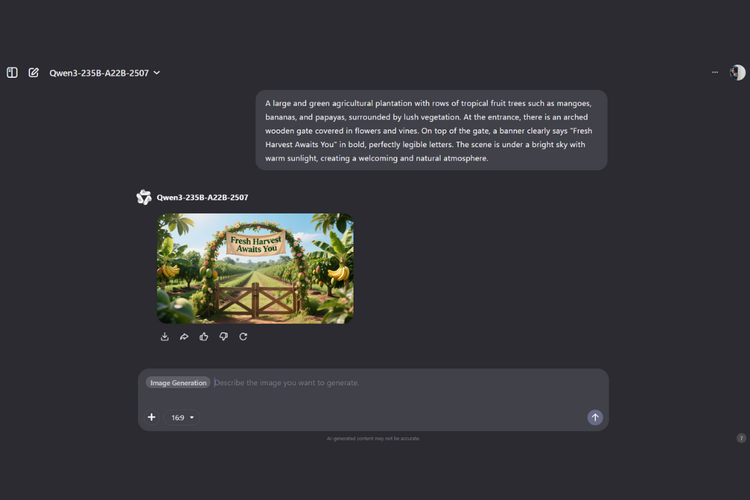Viewport: 750px width, 500px height.
Task: Toggle the sidebar panel icon
Action: [x=12, y=73]
